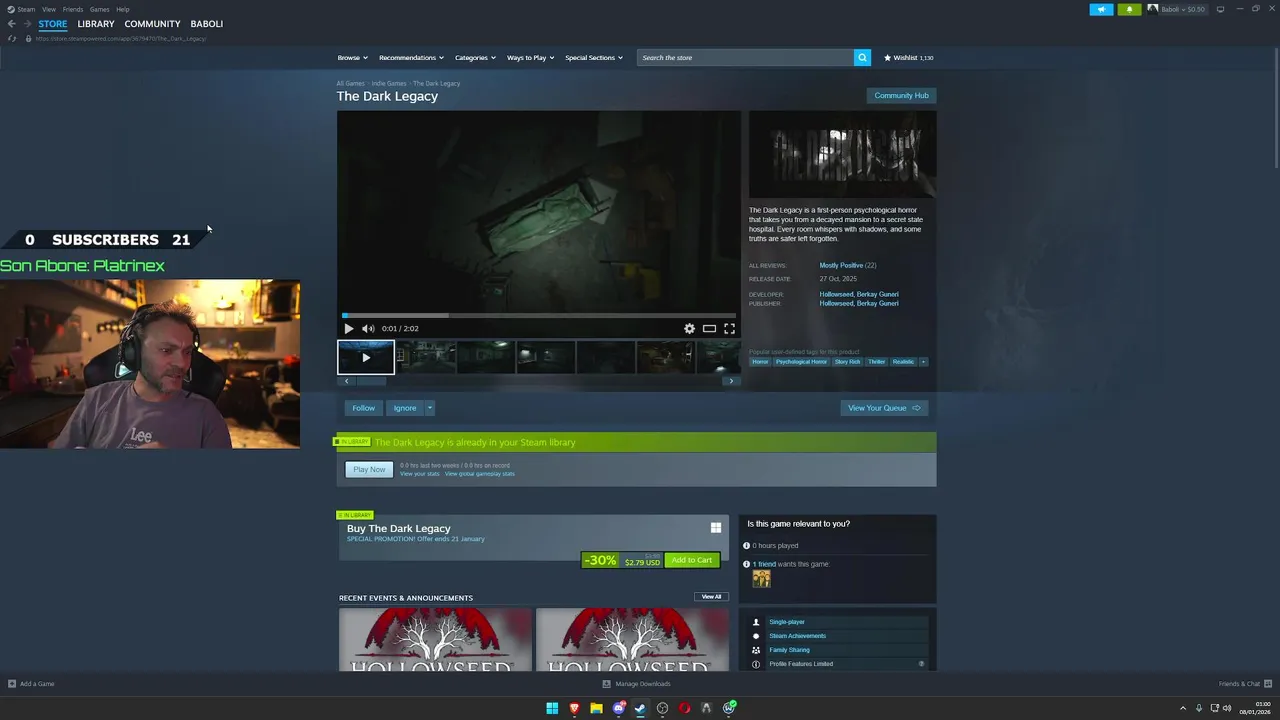Expand the Categories menu
Screen dimensions: 1280x720
coord(475,57)
